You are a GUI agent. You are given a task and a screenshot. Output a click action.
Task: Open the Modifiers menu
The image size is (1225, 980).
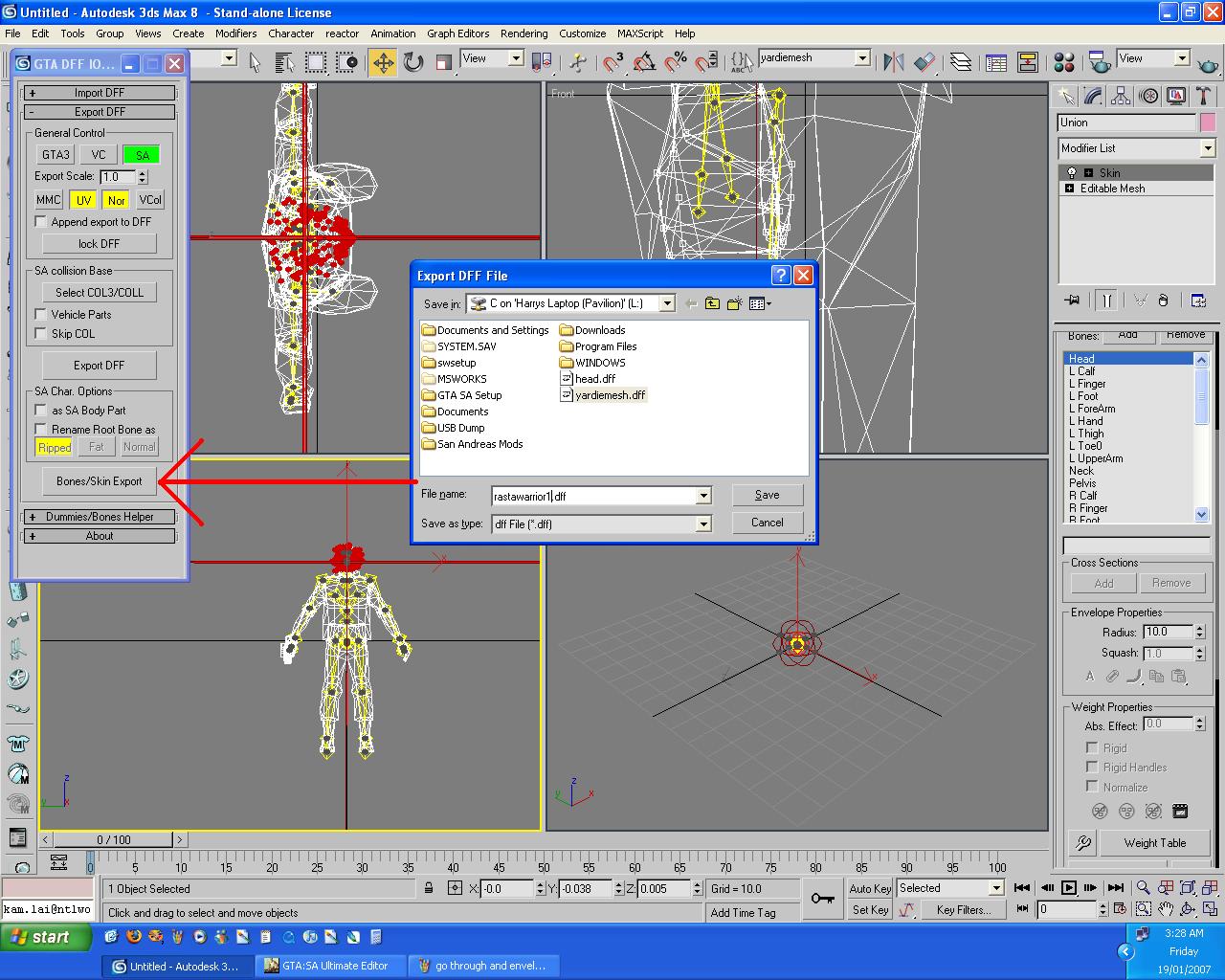(x=235, y=33)
